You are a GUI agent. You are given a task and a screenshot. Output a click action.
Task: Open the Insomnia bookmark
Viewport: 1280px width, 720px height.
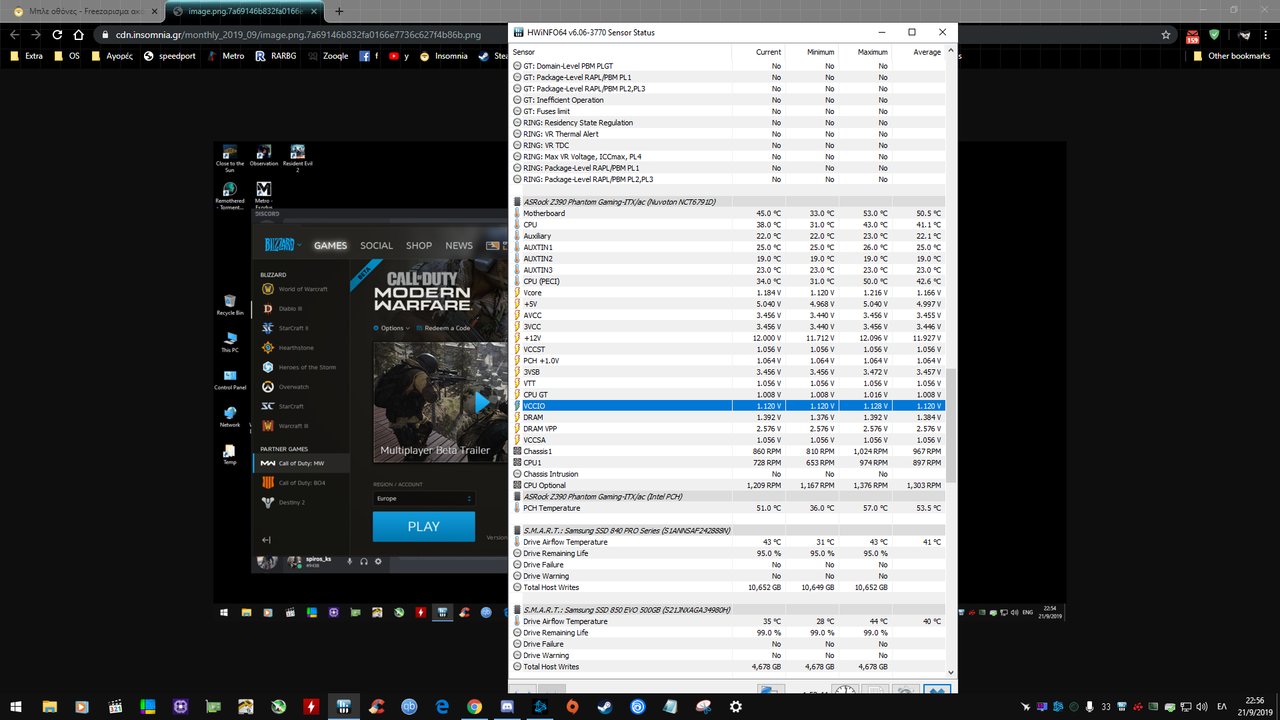click(x=444, y=56)
